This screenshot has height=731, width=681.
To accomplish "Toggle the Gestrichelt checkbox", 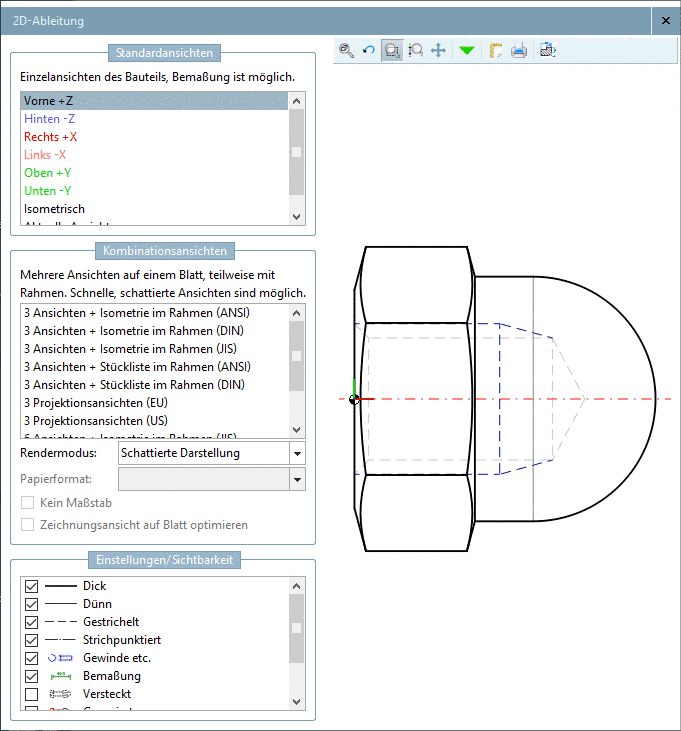I will (31, 622).
